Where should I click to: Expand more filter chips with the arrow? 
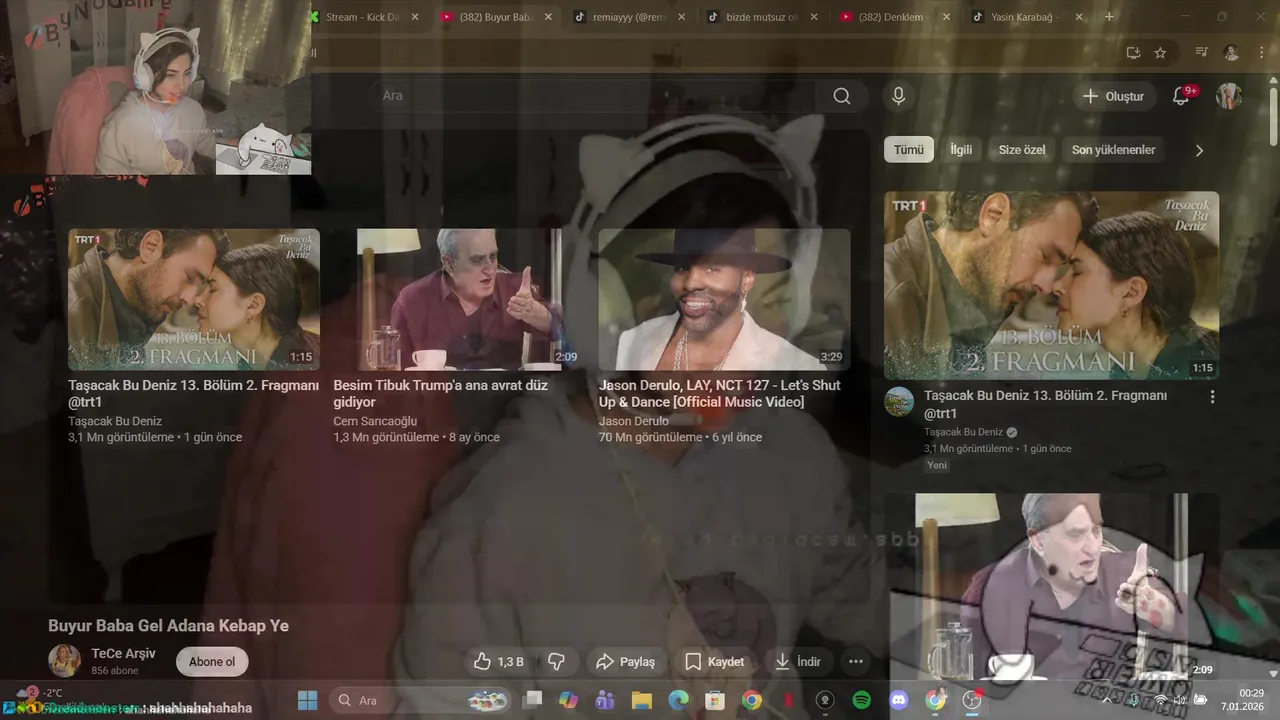(1199, 150)
